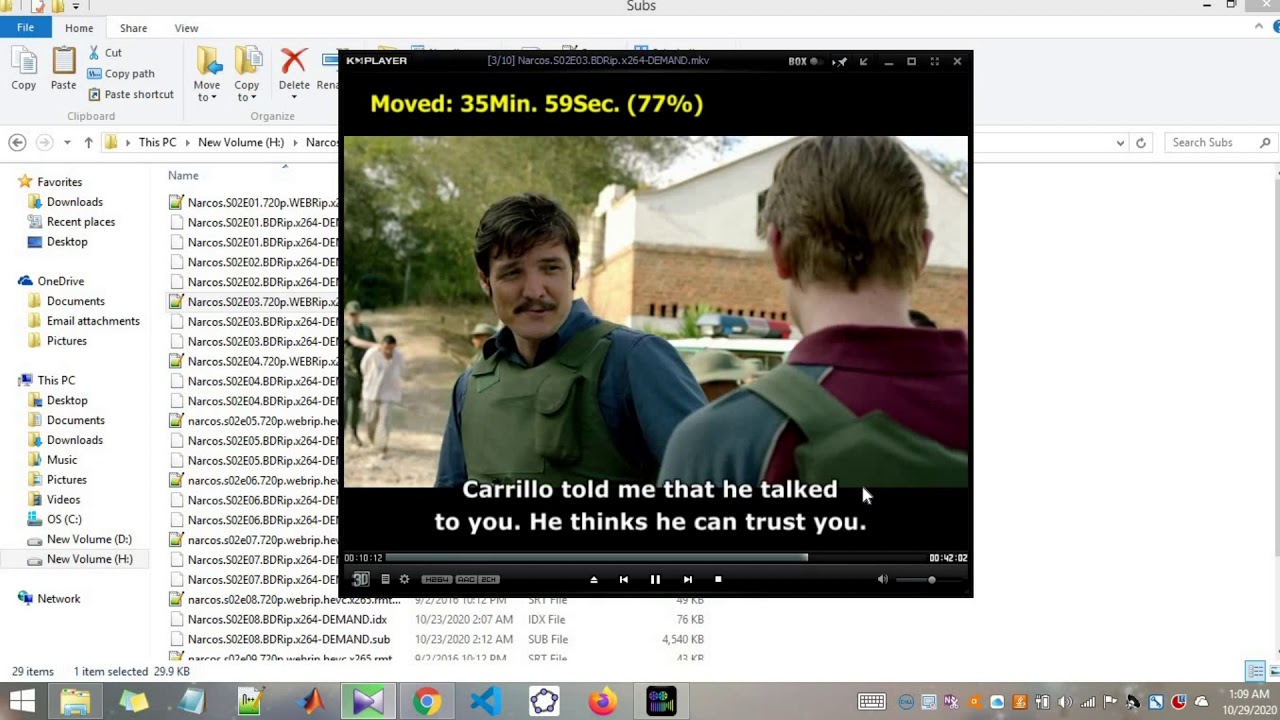Image resolution: width=1280 pixels, height=720 pixels.
Task: Switch Explorer to details view icon
Action: pos(1254,671)
